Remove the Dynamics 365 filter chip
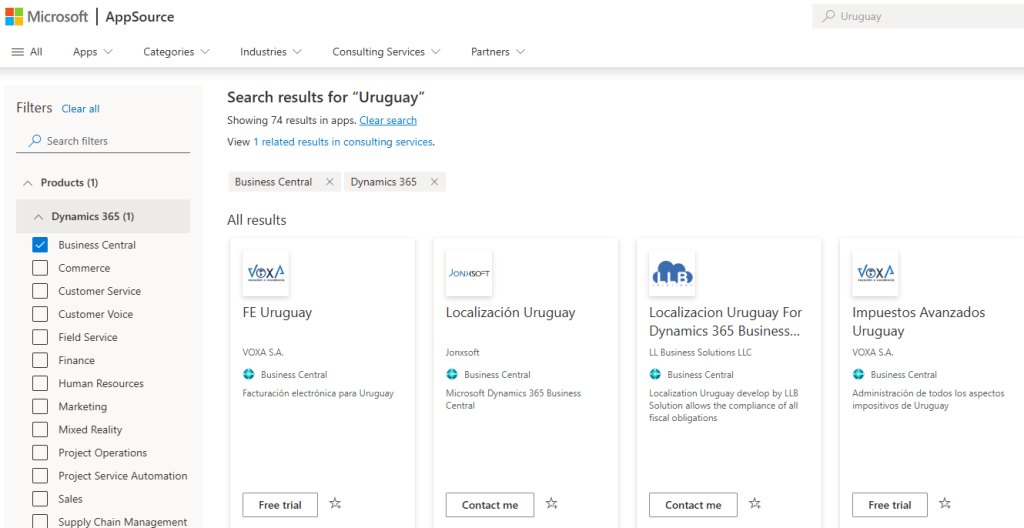 434,182
